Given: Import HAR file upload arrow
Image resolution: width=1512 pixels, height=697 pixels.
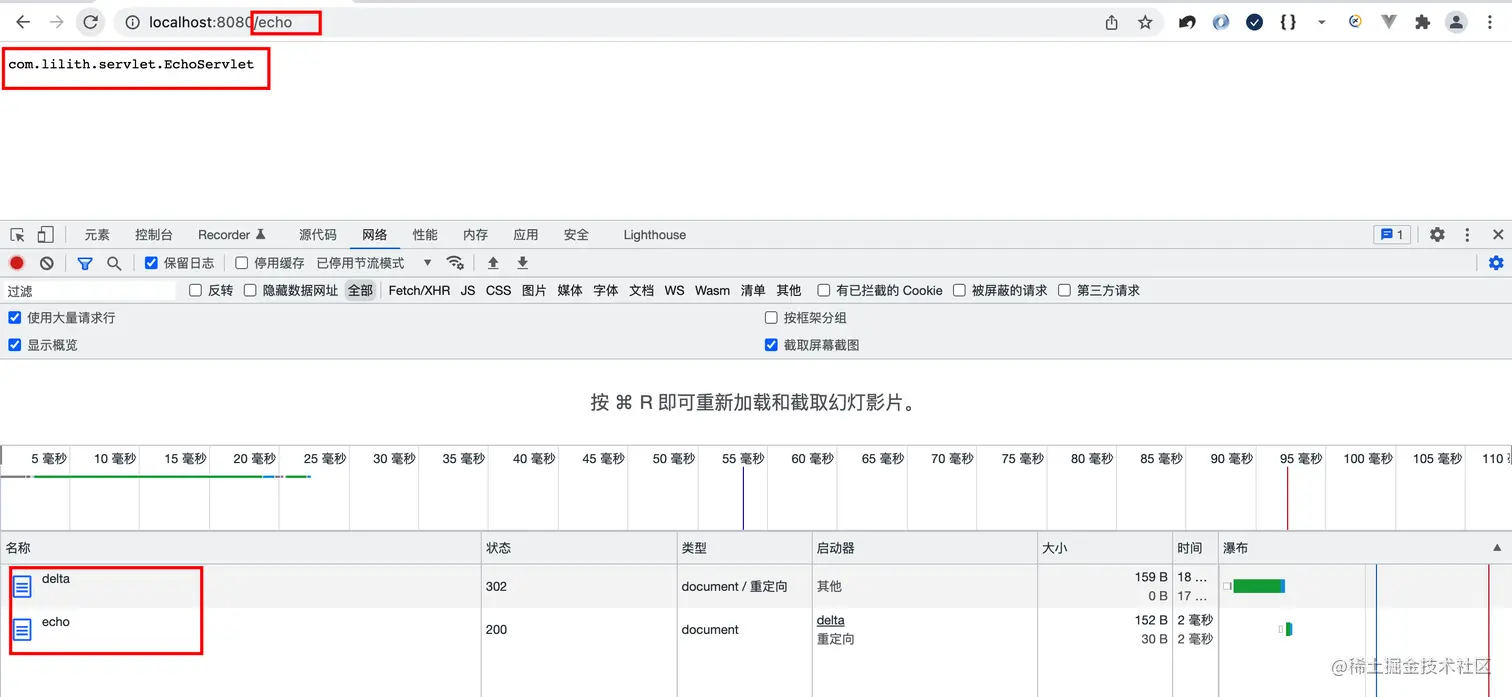Looking at the screenshot, I should [x=493, y=263].
